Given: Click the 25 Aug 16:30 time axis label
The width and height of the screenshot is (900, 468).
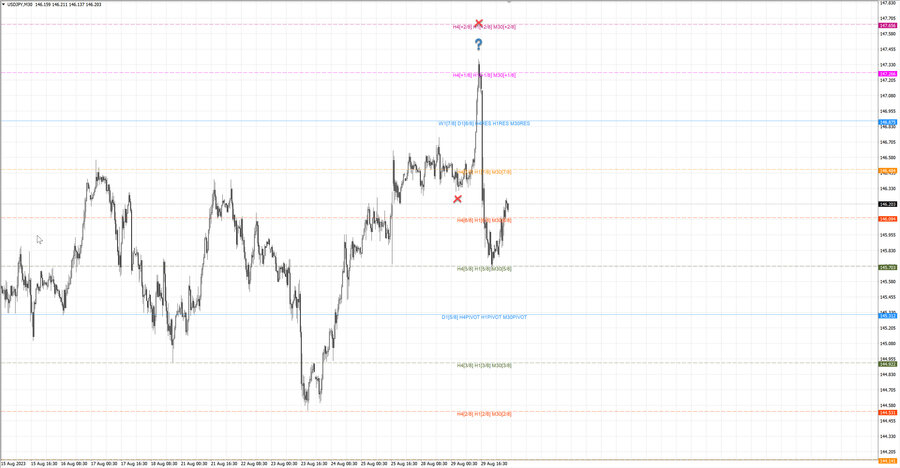Looking at the screenshot, I should (404, 464).
